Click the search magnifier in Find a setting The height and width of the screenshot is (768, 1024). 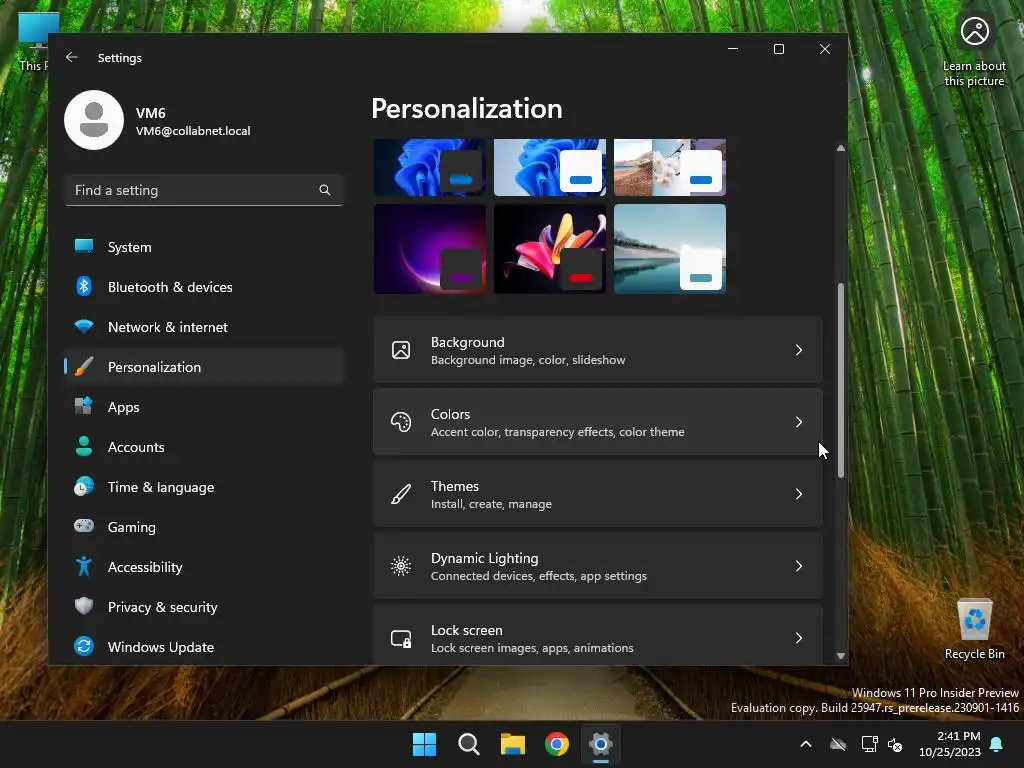(325, 190)
